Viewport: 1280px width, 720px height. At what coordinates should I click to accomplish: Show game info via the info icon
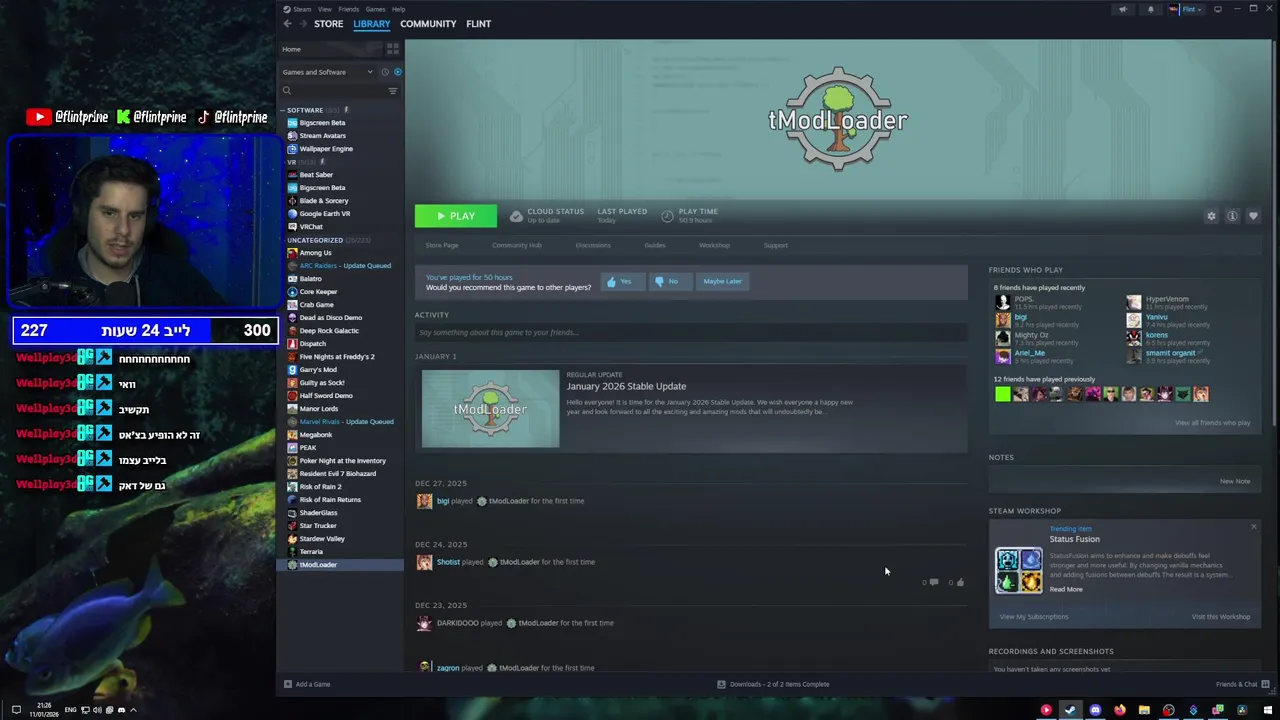pos(1232,216)
